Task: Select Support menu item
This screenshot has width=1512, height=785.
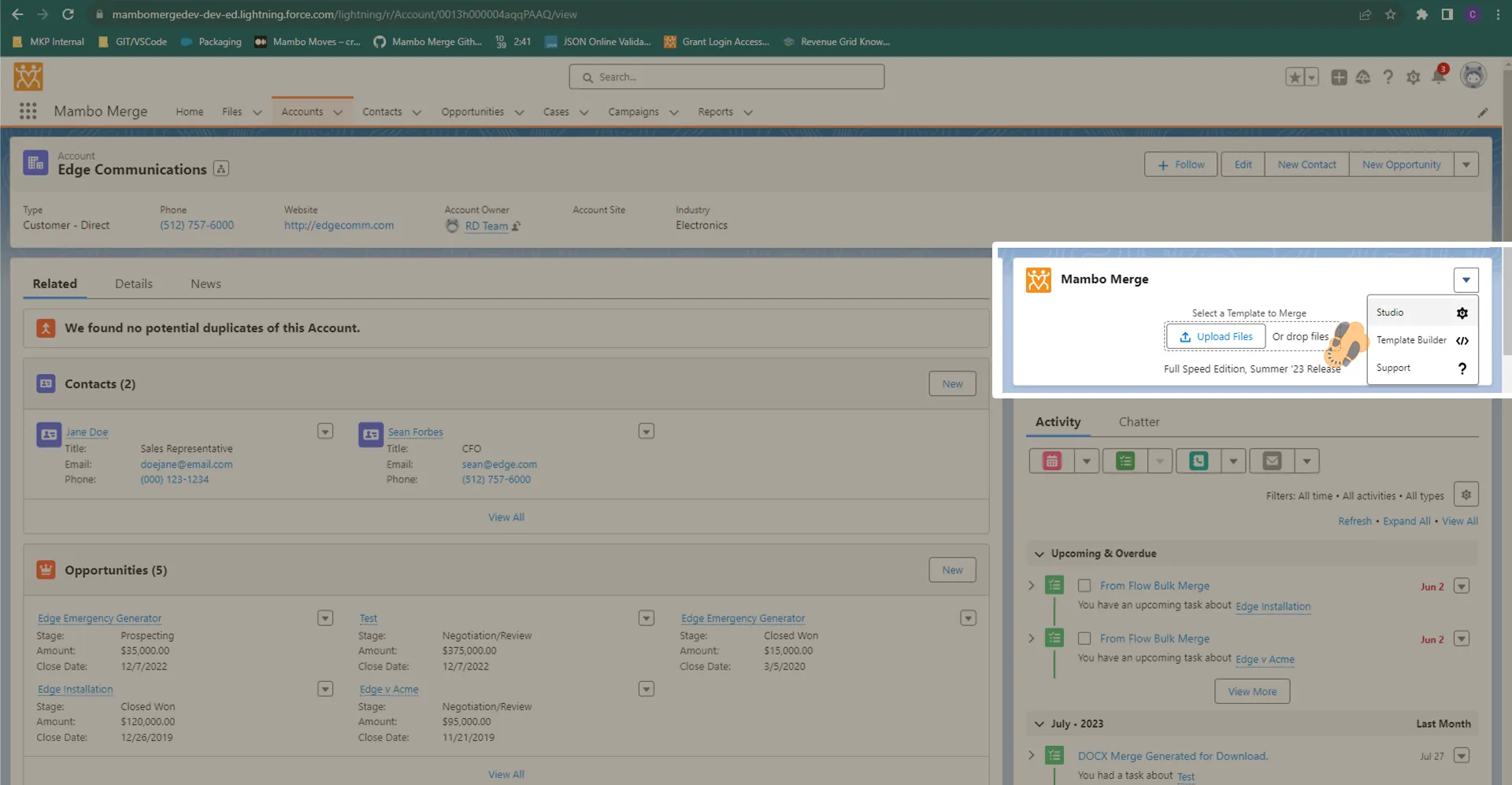Action: [1422, 368]
